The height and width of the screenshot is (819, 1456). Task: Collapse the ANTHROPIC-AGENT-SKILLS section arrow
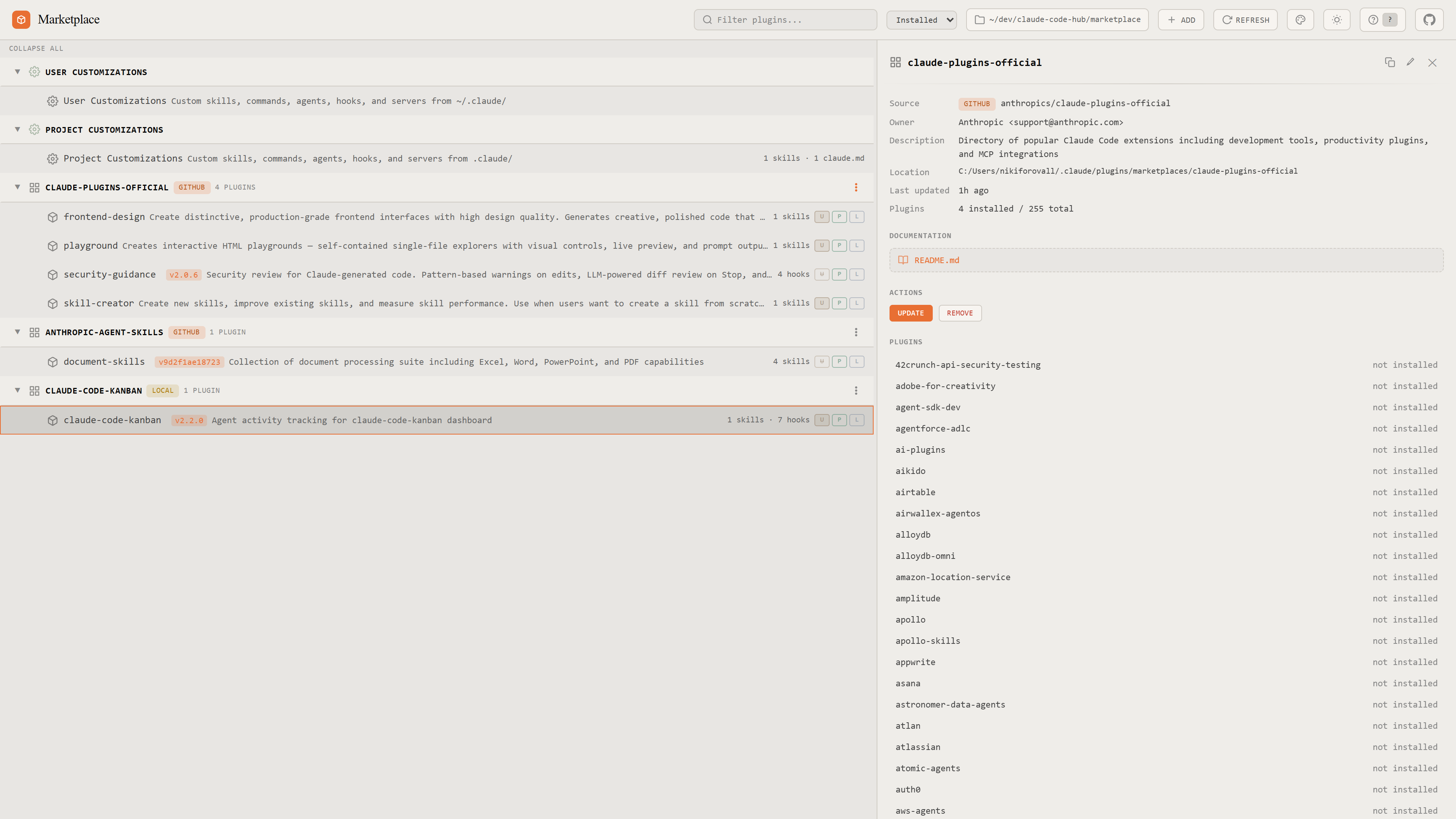17,332
